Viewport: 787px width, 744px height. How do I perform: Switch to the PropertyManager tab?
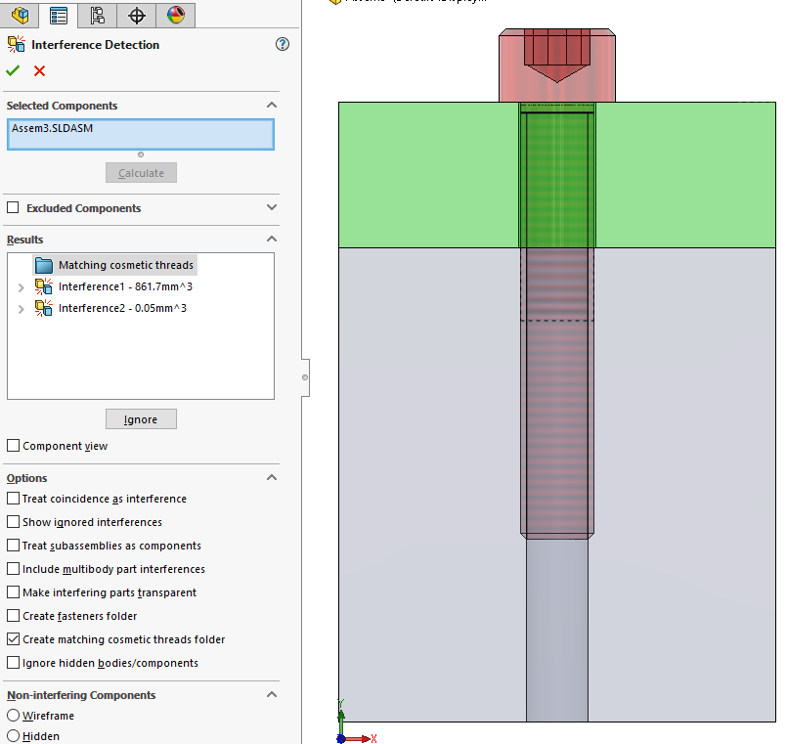tap(58, 15)
